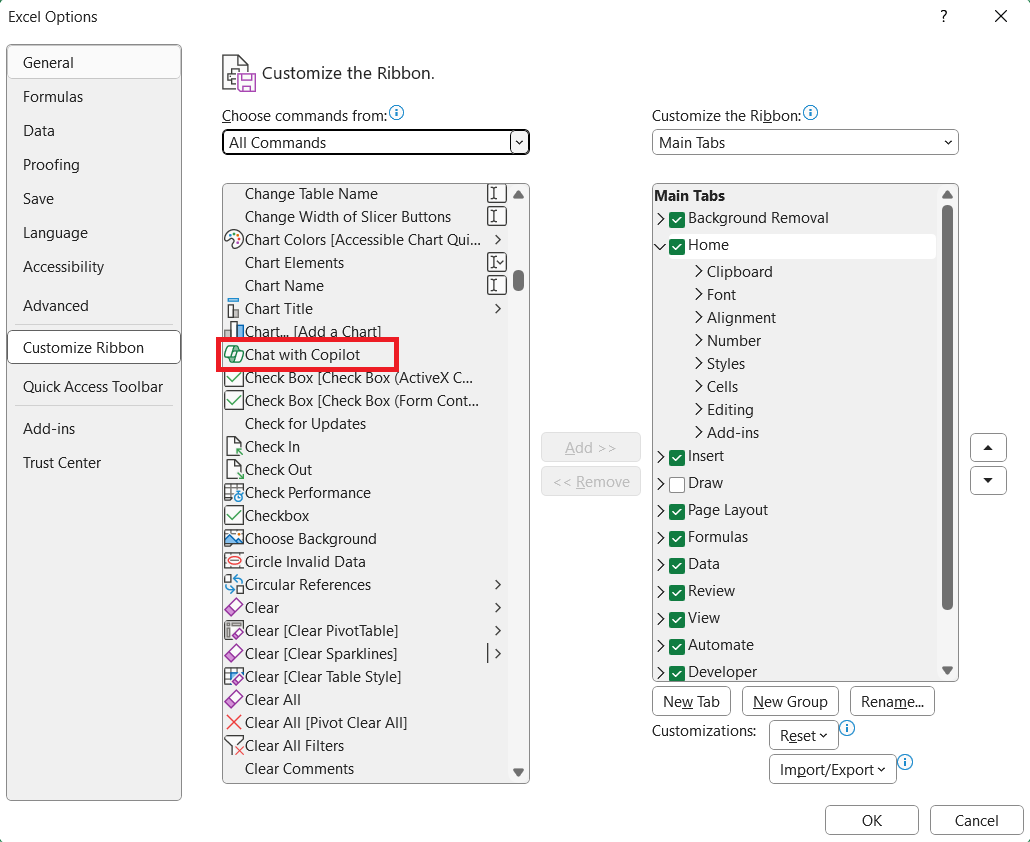
Task: Click the info icon next to Import/Export
Action: (905, 762)
